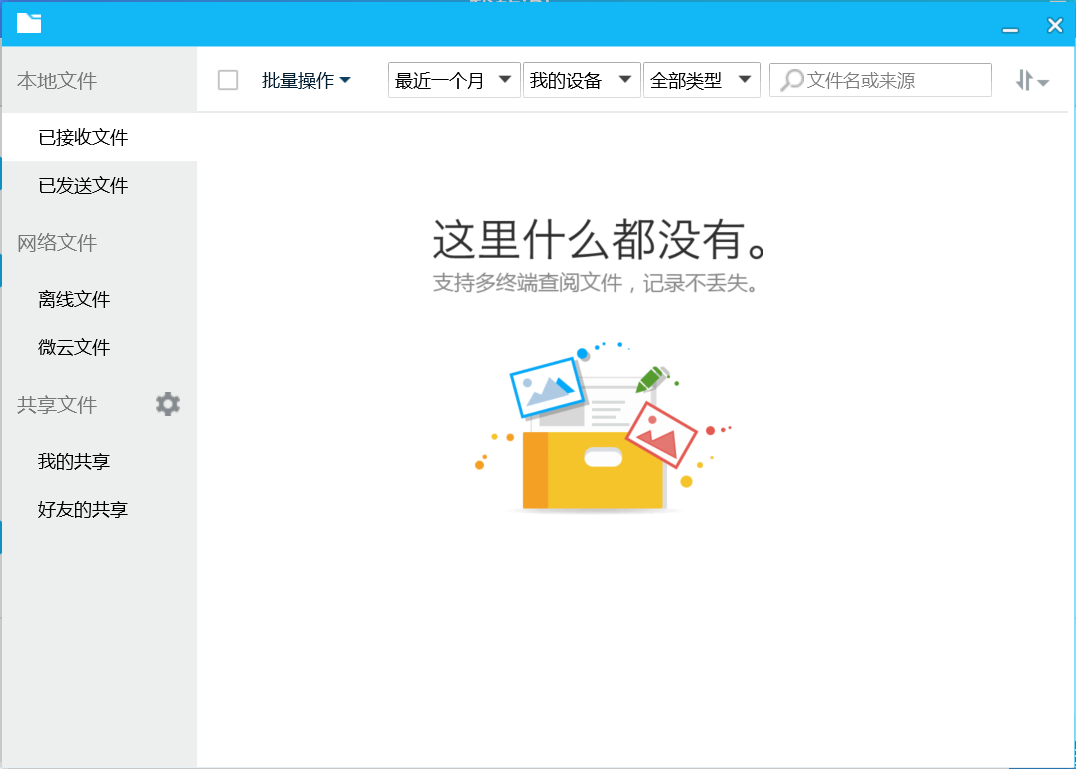Click the file manager folder icon in title bar

point(29,23)
